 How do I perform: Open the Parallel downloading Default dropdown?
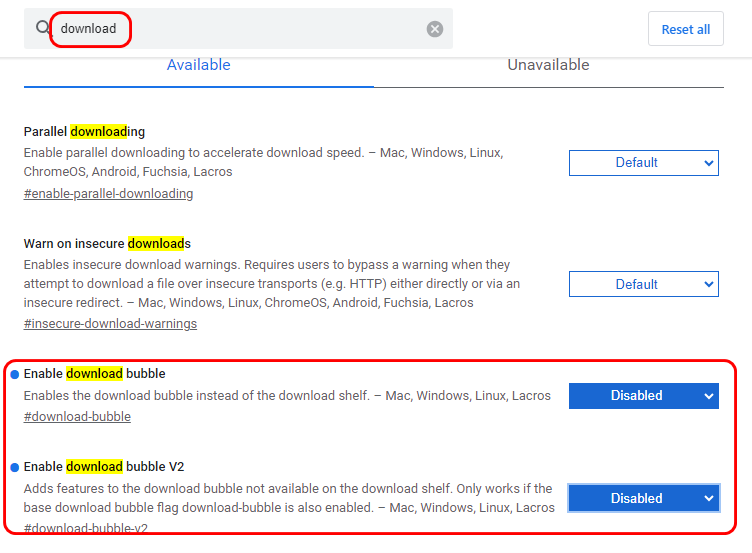[644, 163]
